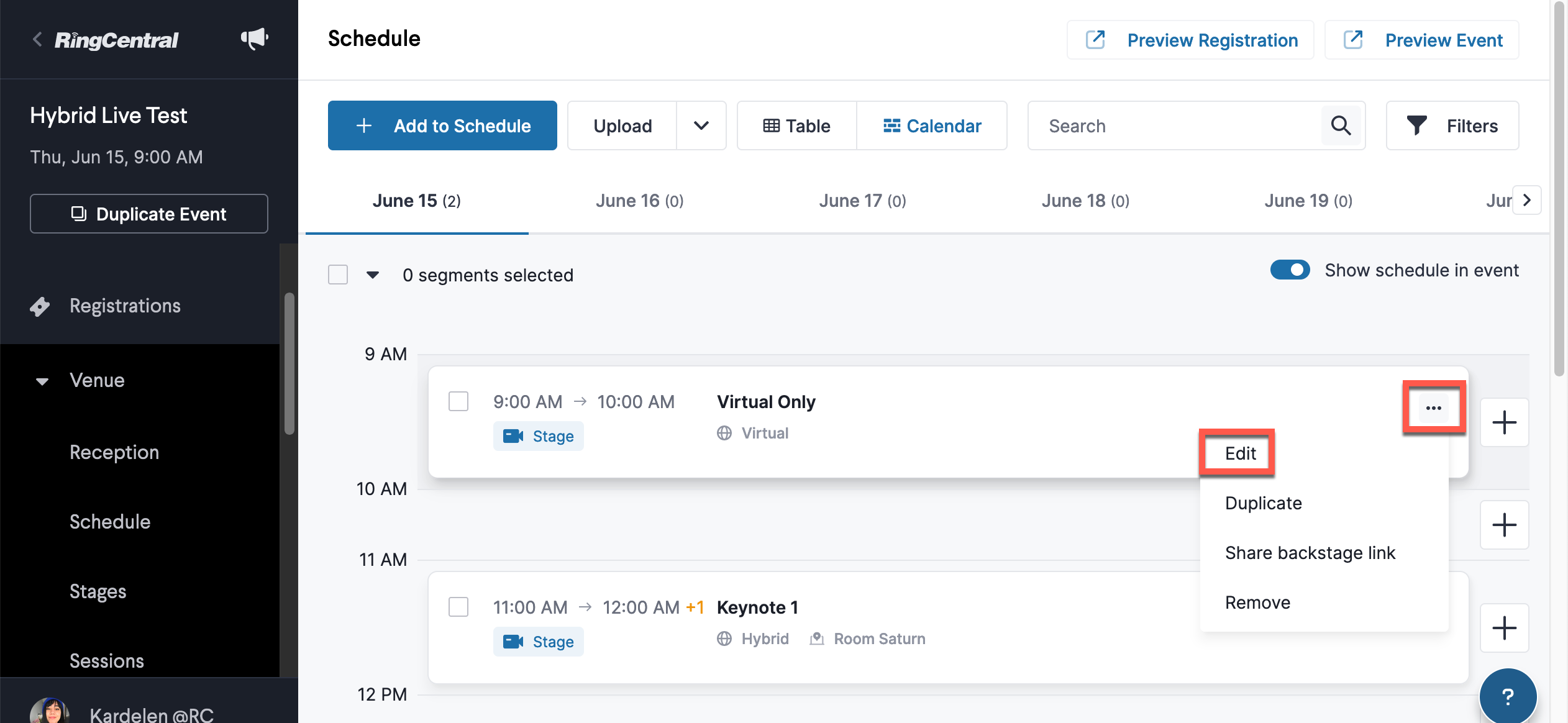The width and height of the screenshot is (1568, 723).
Task: Click the sidebar scrollbar thumb
Action: click(289, 363)
